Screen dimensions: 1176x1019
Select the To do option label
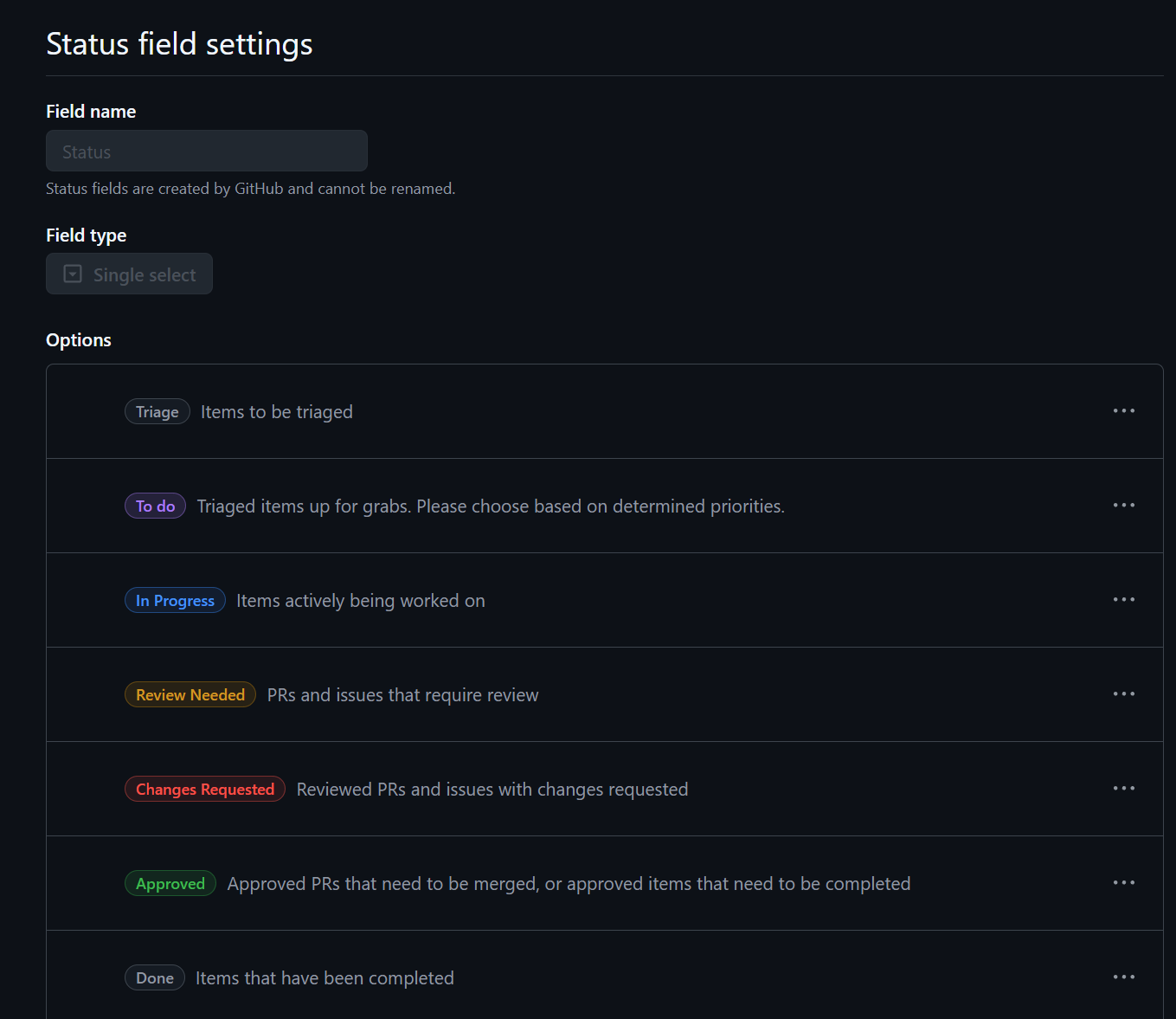tap(156, 506)
